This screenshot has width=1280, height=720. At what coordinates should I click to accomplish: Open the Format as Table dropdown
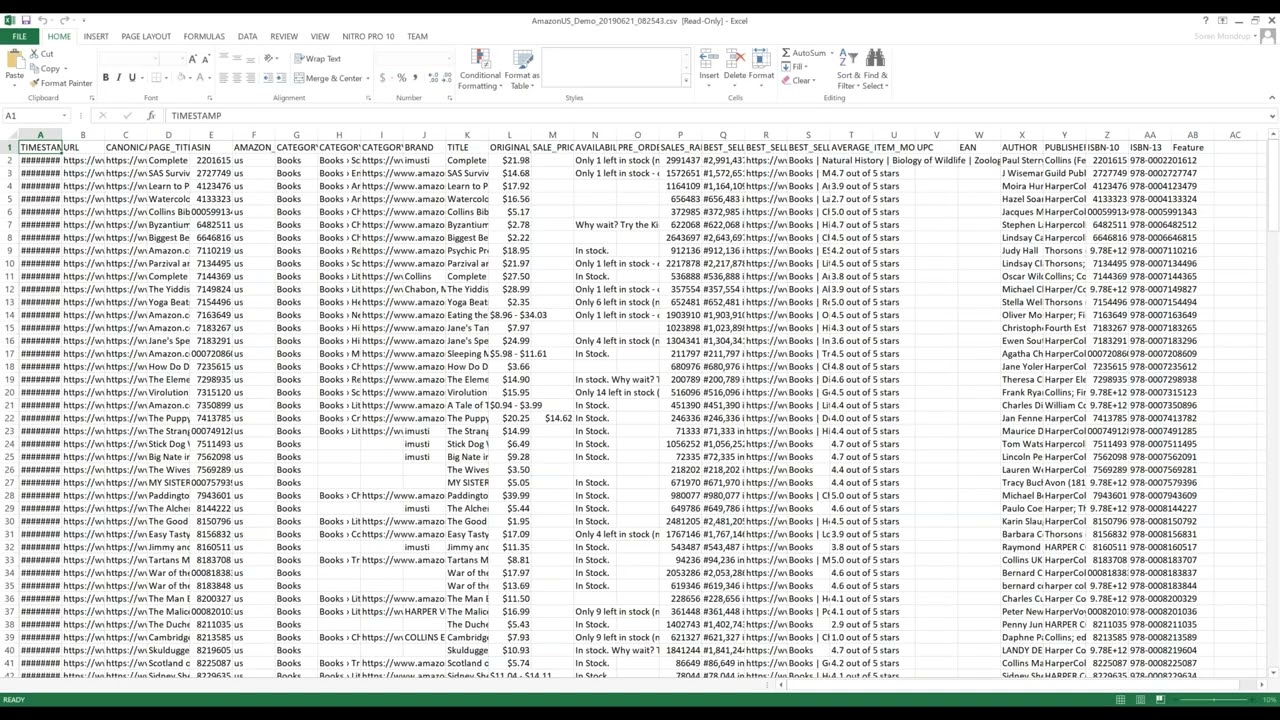point(522,70)
